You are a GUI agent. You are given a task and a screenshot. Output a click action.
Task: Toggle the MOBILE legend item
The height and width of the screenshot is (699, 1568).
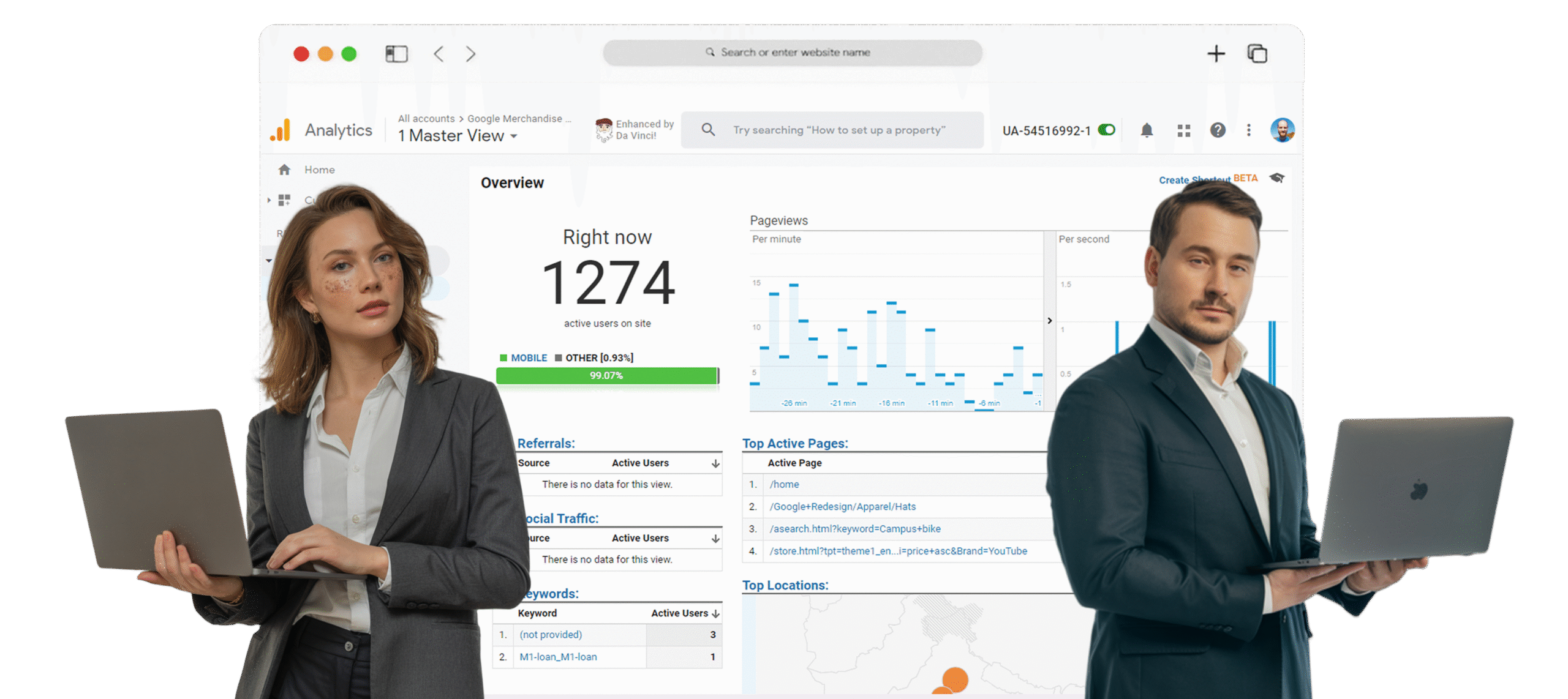point(524,357)
